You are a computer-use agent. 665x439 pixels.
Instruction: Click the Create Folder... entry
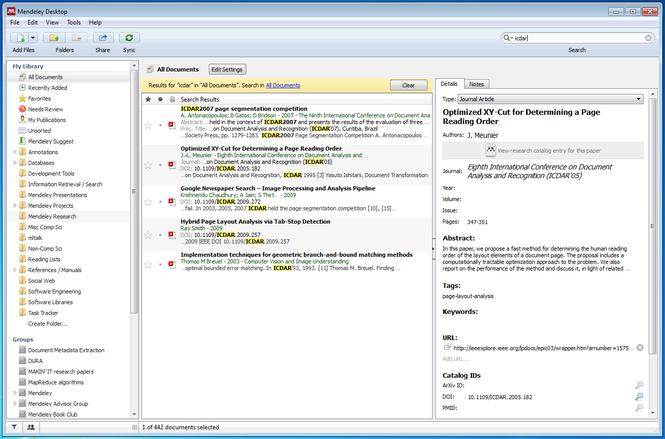tap(47, 324)
